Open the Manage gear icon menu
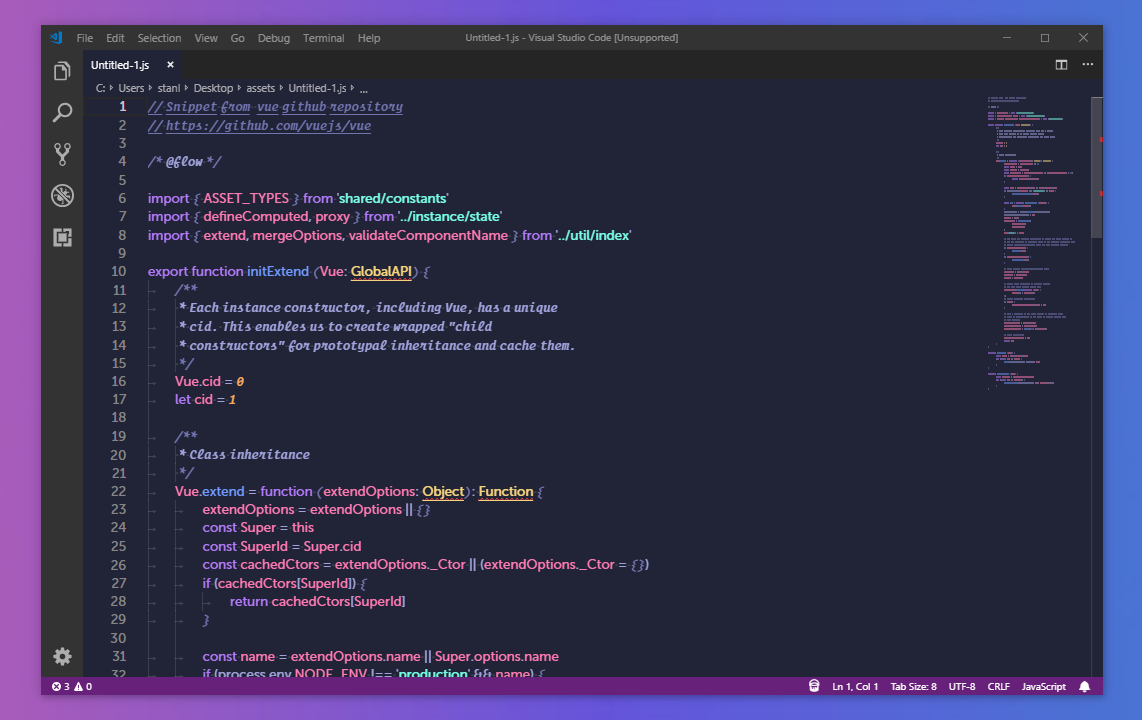1142x720 pixels. coord(62,656)
